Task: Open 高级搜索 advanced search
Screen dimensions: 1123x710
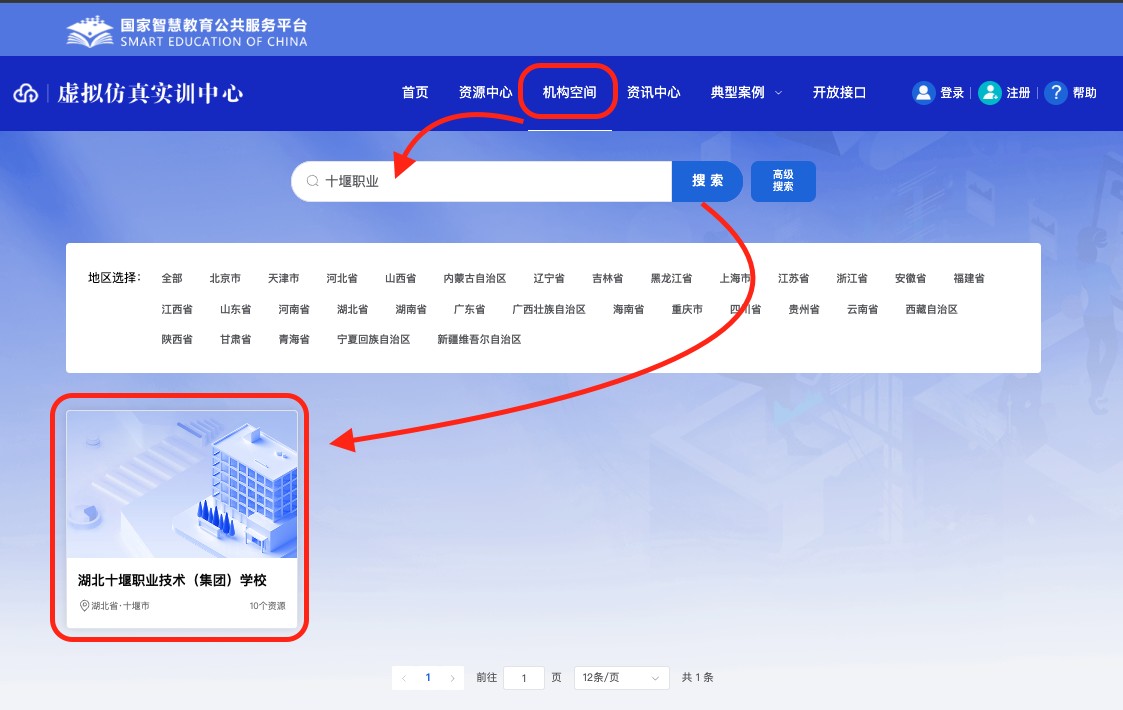Action: pos(783,181)
